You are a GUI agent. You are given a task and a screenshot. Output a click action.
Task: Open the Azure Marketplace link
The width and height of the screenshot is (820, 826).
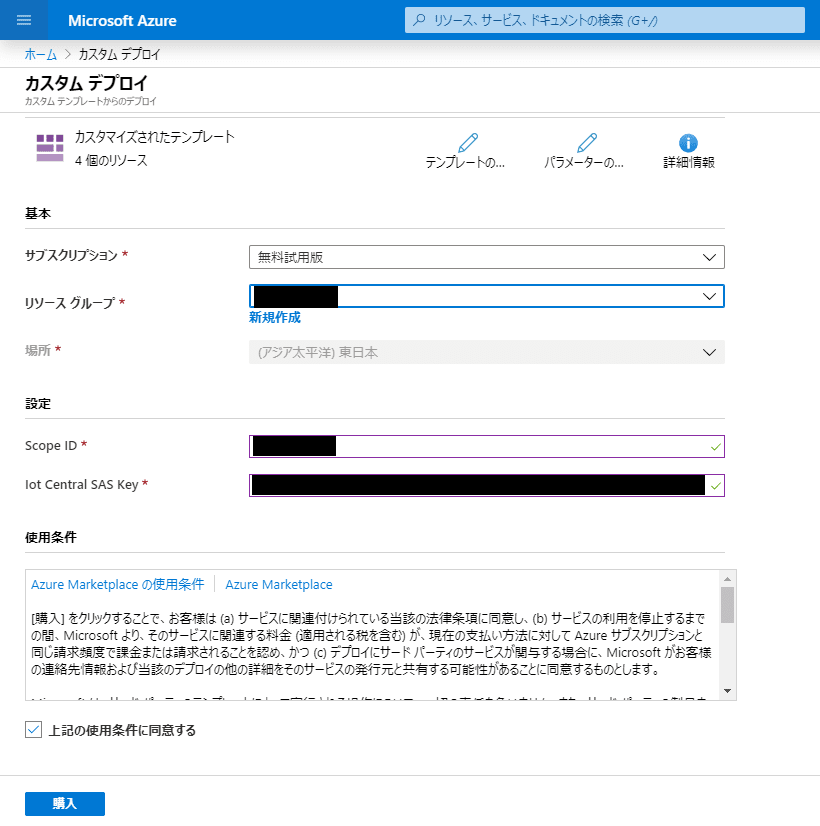[x=279, y=585]
